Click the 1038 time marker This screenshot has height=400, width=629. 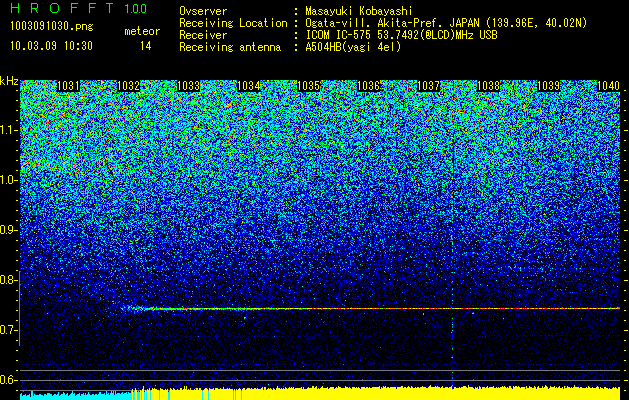click(x=489, y=86)
